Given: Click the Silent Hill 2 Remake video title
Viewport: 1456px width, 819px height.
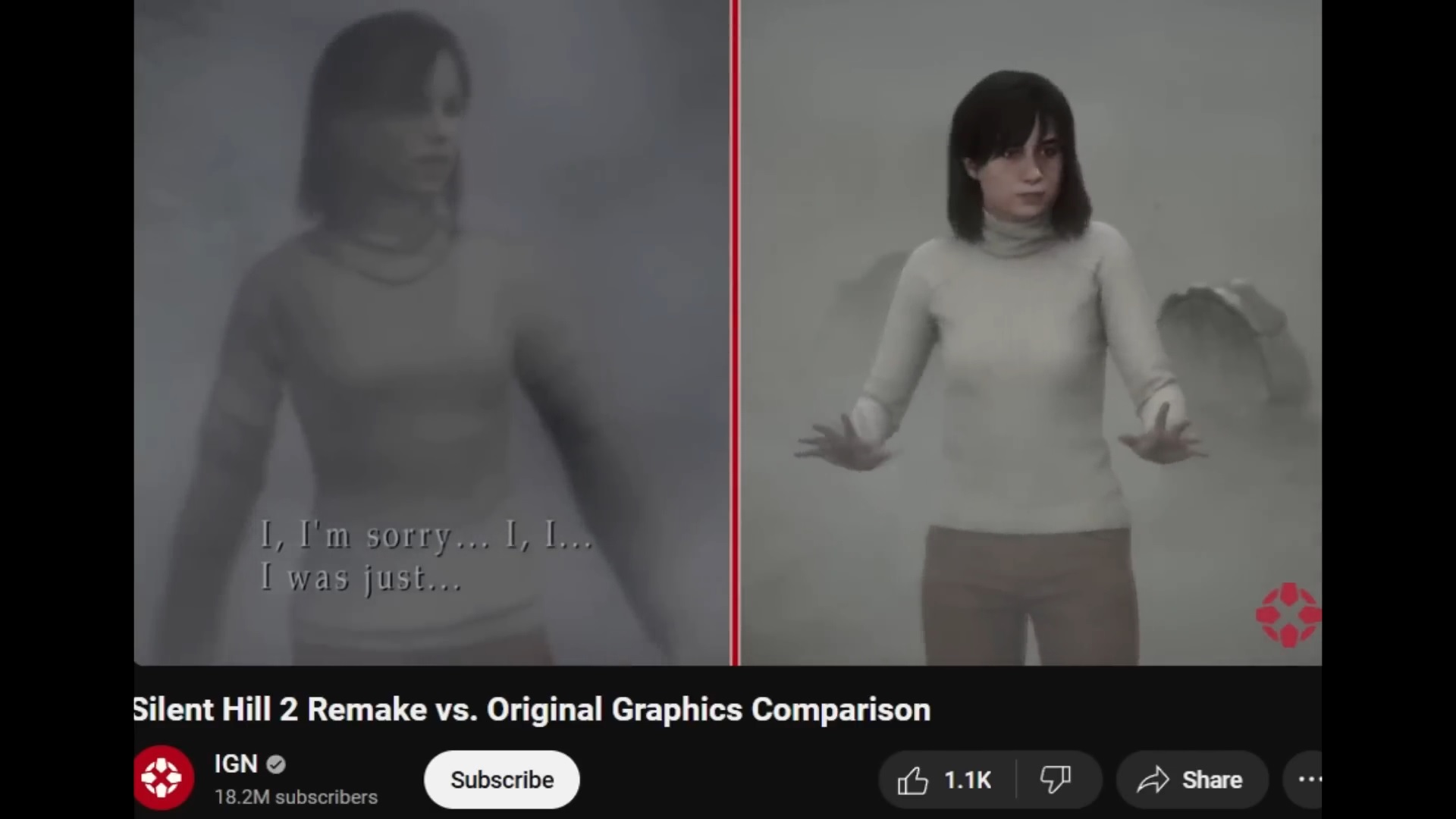Looking at the screenshot, I should coord(531,710).
